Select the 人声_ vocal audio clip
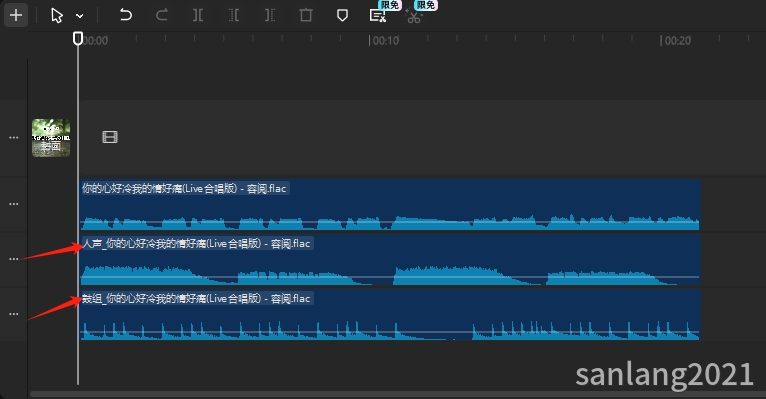This screenshot has width=766, height=399. pos(390,260)
